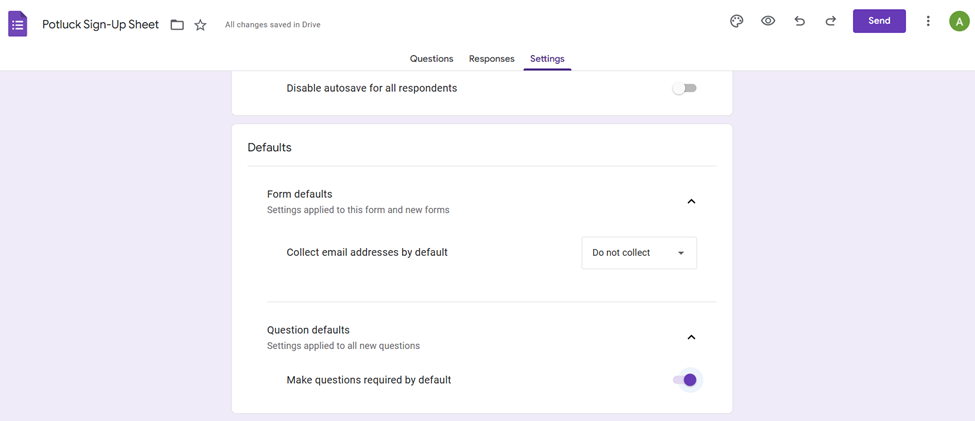This screenshot has height=421, width=975.
Task: Open the customize theme palette
Action: click(737, 21)
